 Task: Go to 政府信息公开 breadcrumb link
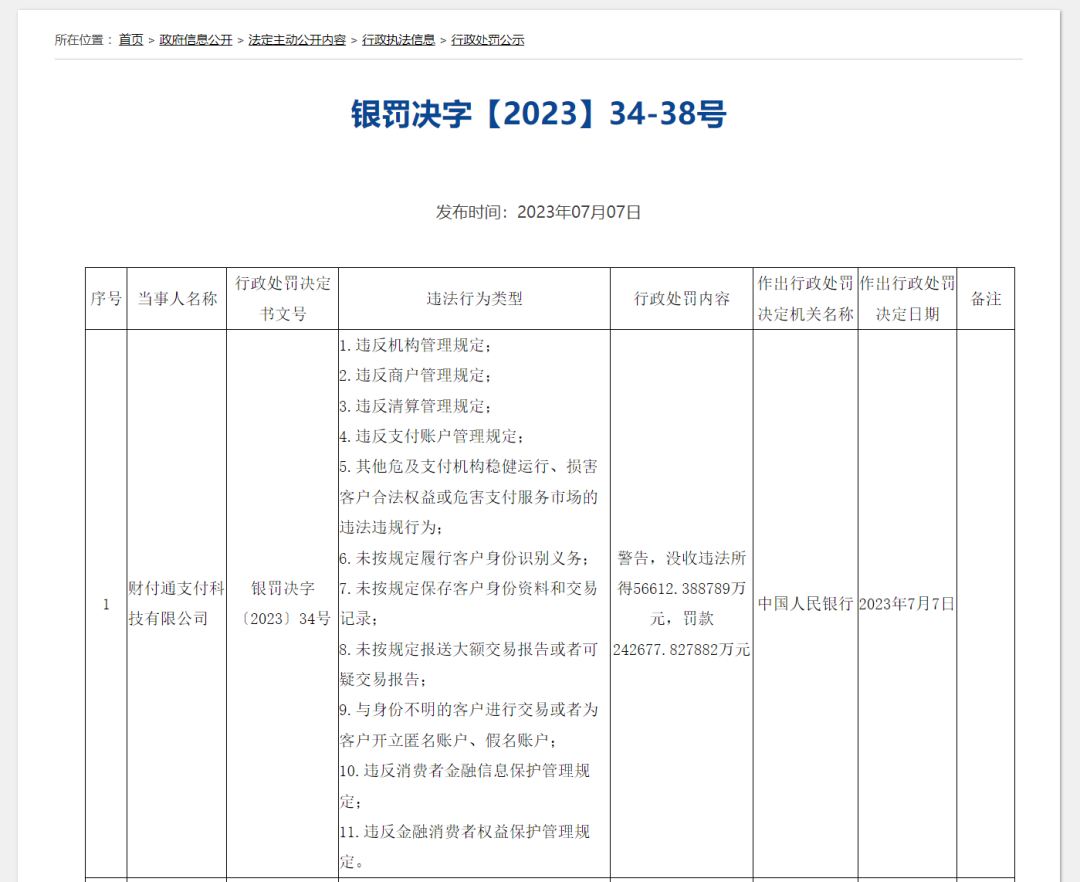point(196,40)
